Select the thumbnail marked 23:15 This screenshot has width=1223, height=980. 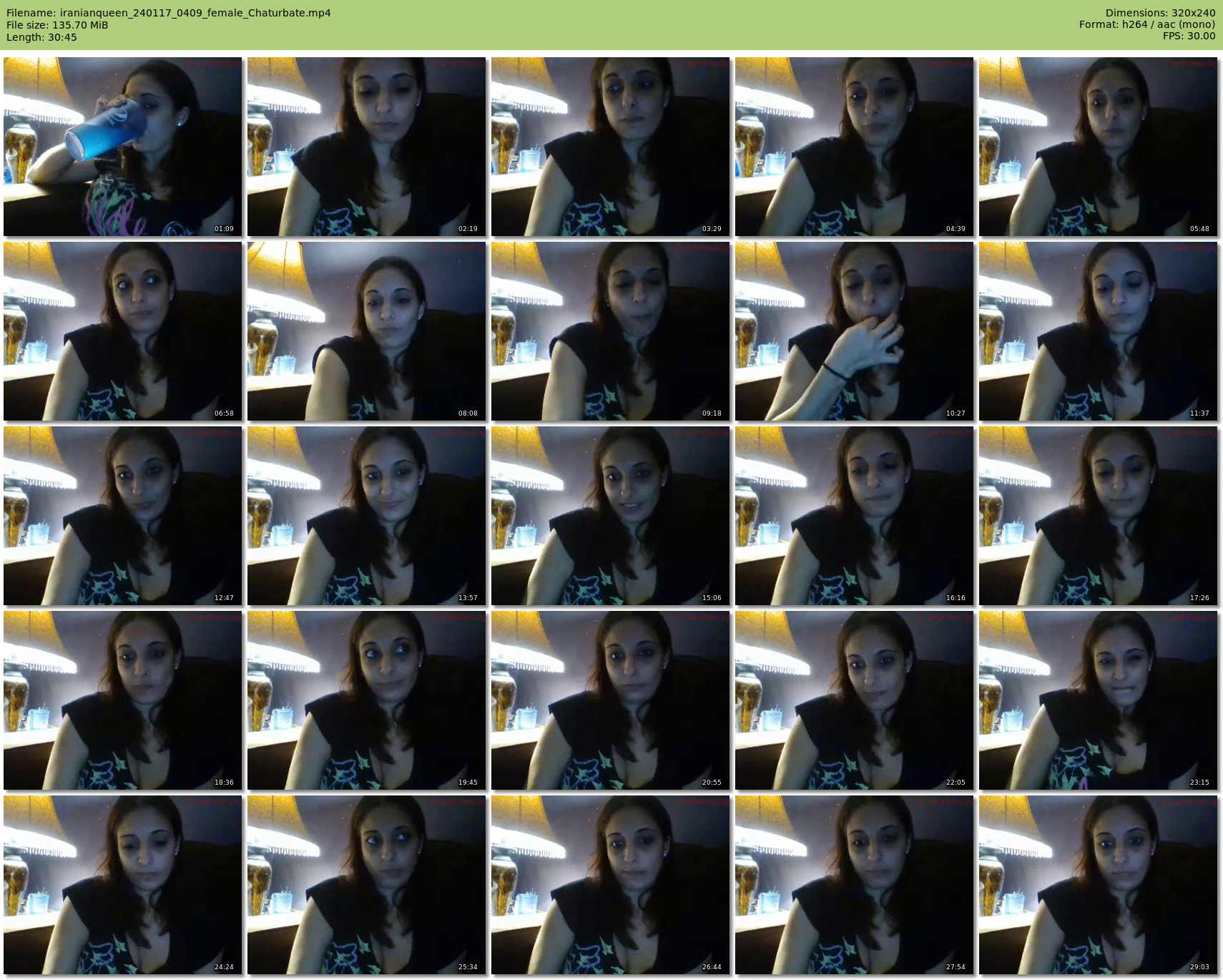click(x=1099, y=700)
